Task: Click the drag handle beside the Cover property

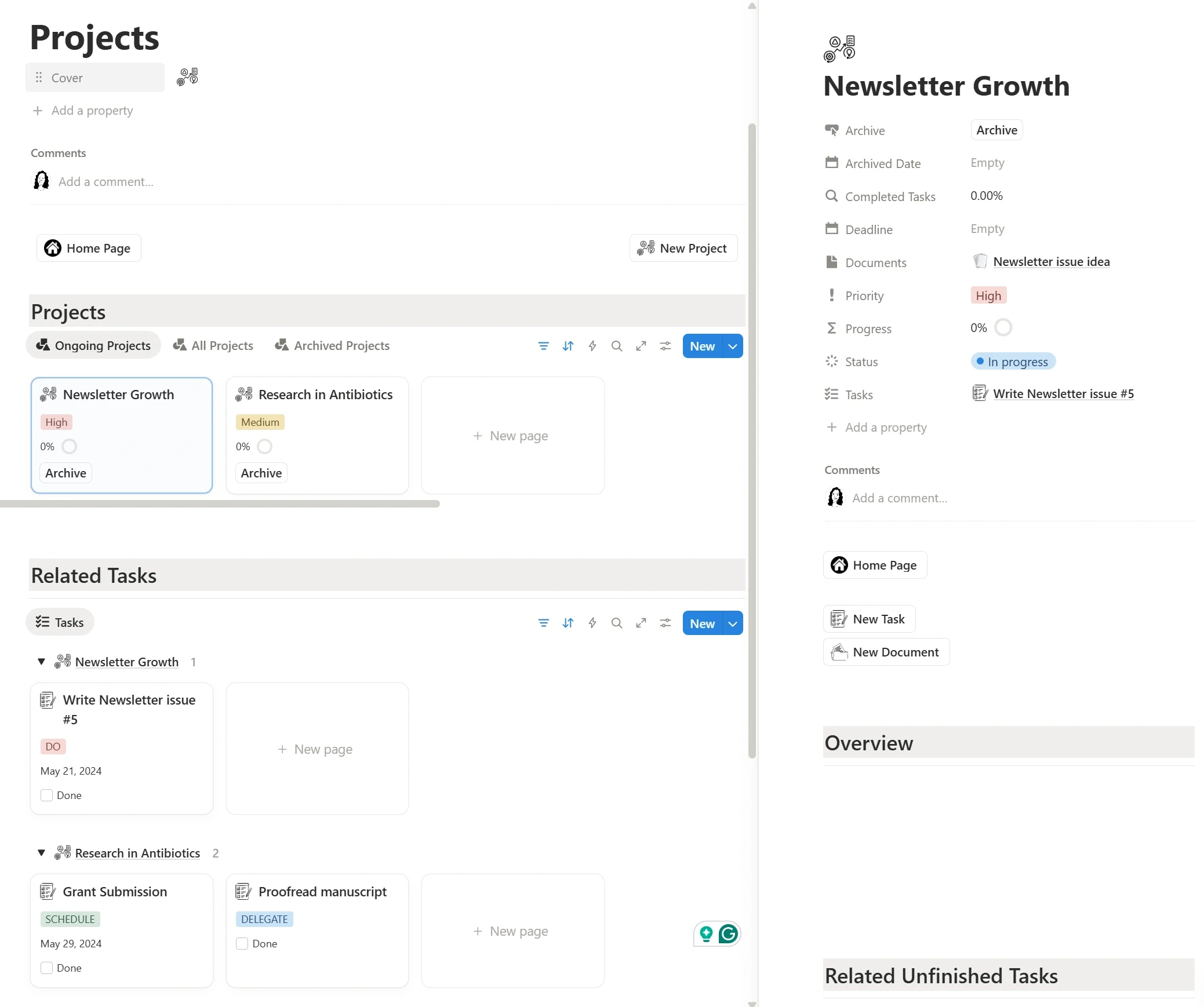Action: click(38, 77)
